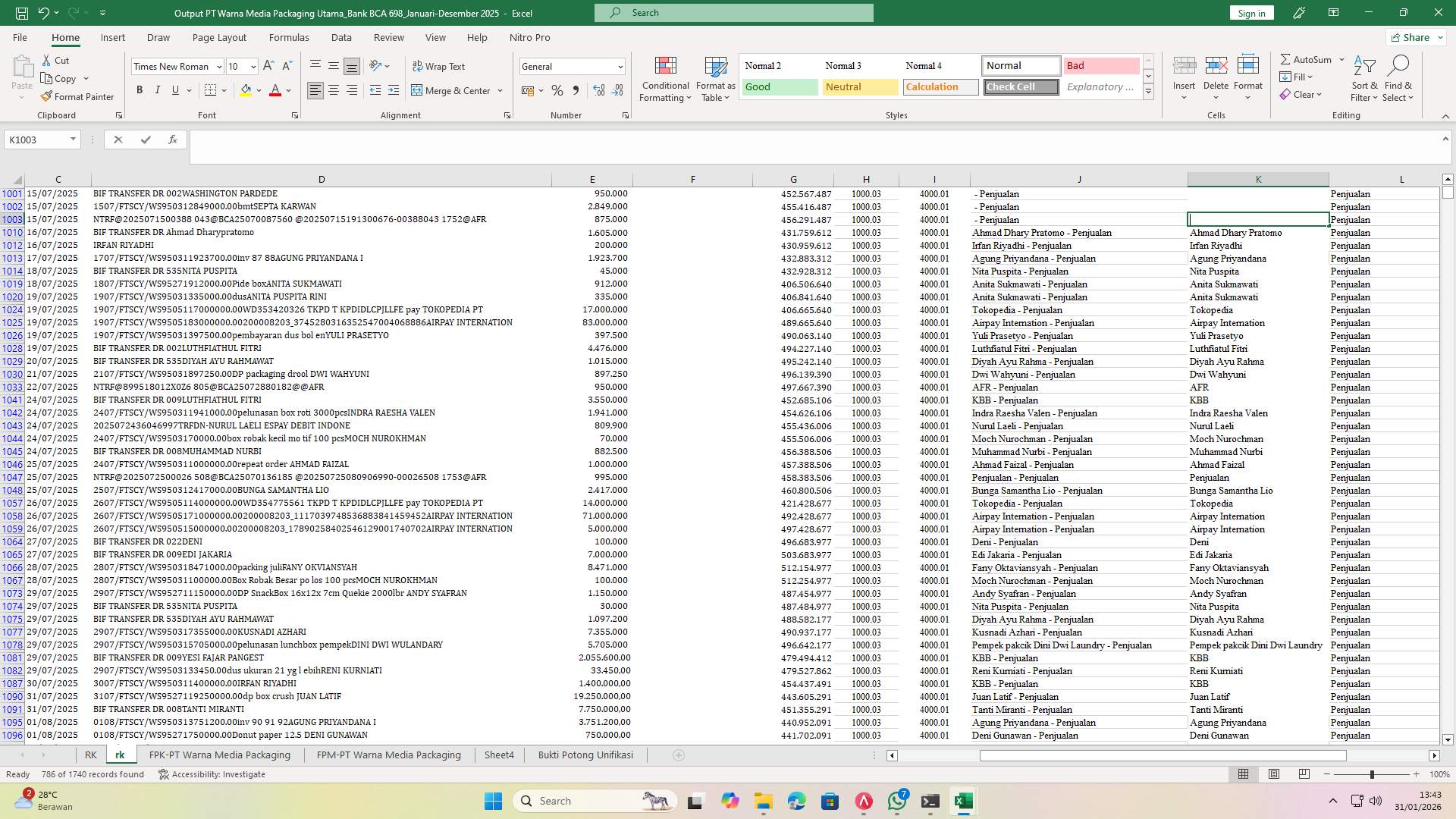
Task: Apply the Good cell style
Action: [779, 86]
